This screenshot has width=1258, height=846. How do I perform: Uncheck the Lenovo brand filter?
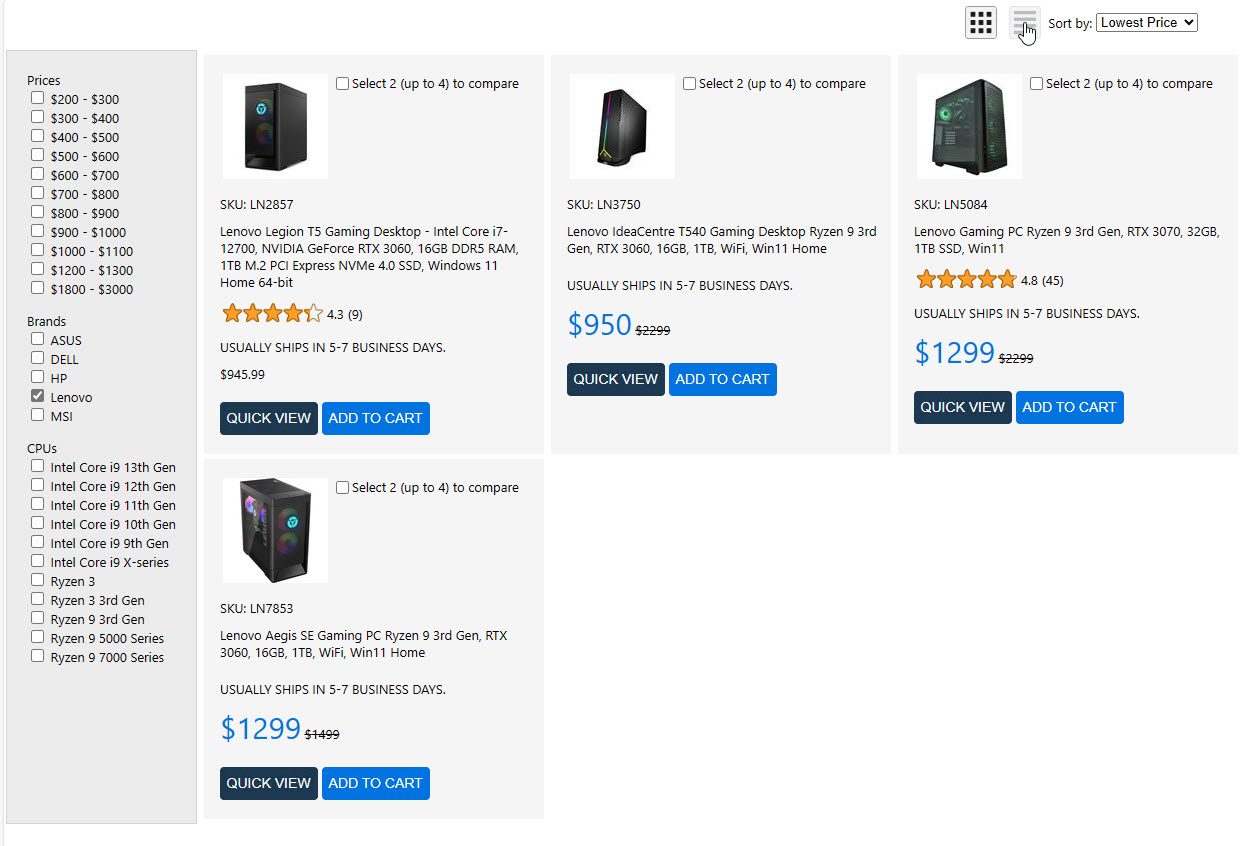click(38, 397)
